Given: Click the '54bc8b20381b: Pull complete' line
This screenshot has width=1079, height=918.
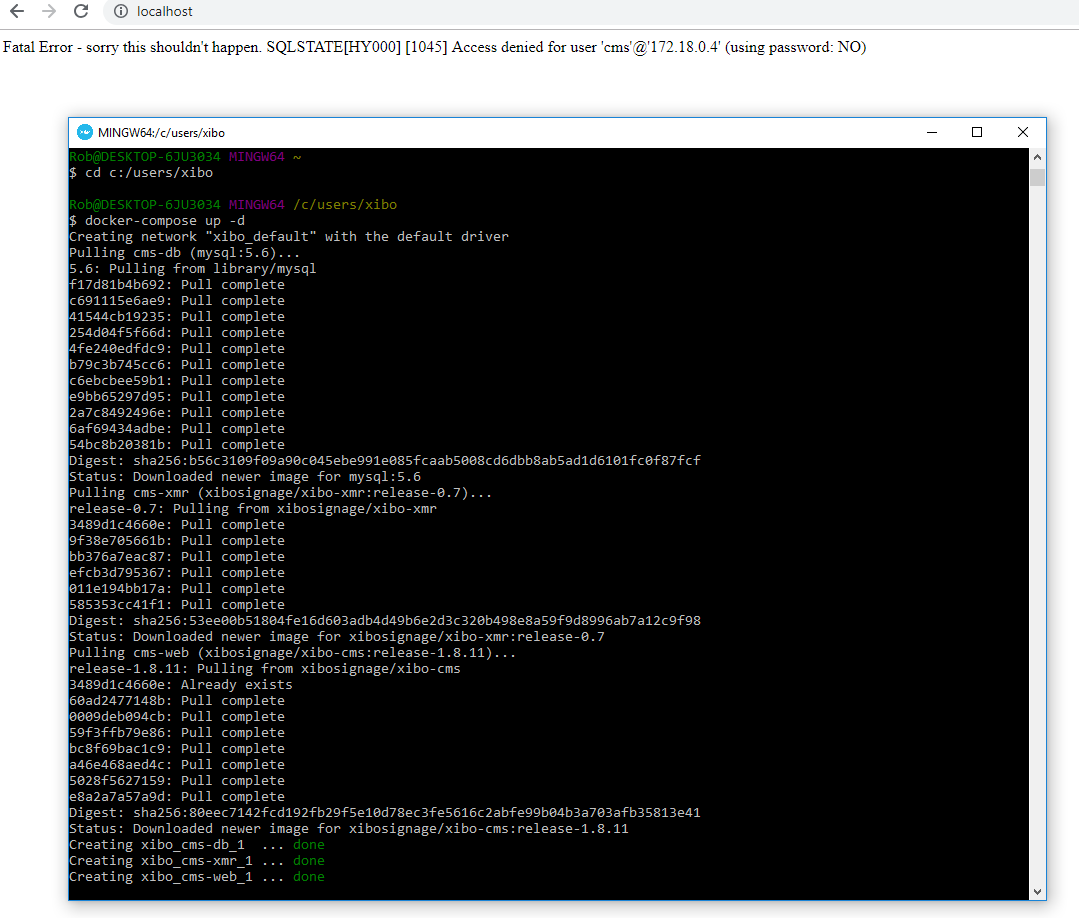Looking at the screenshot, I should [177, 445].
